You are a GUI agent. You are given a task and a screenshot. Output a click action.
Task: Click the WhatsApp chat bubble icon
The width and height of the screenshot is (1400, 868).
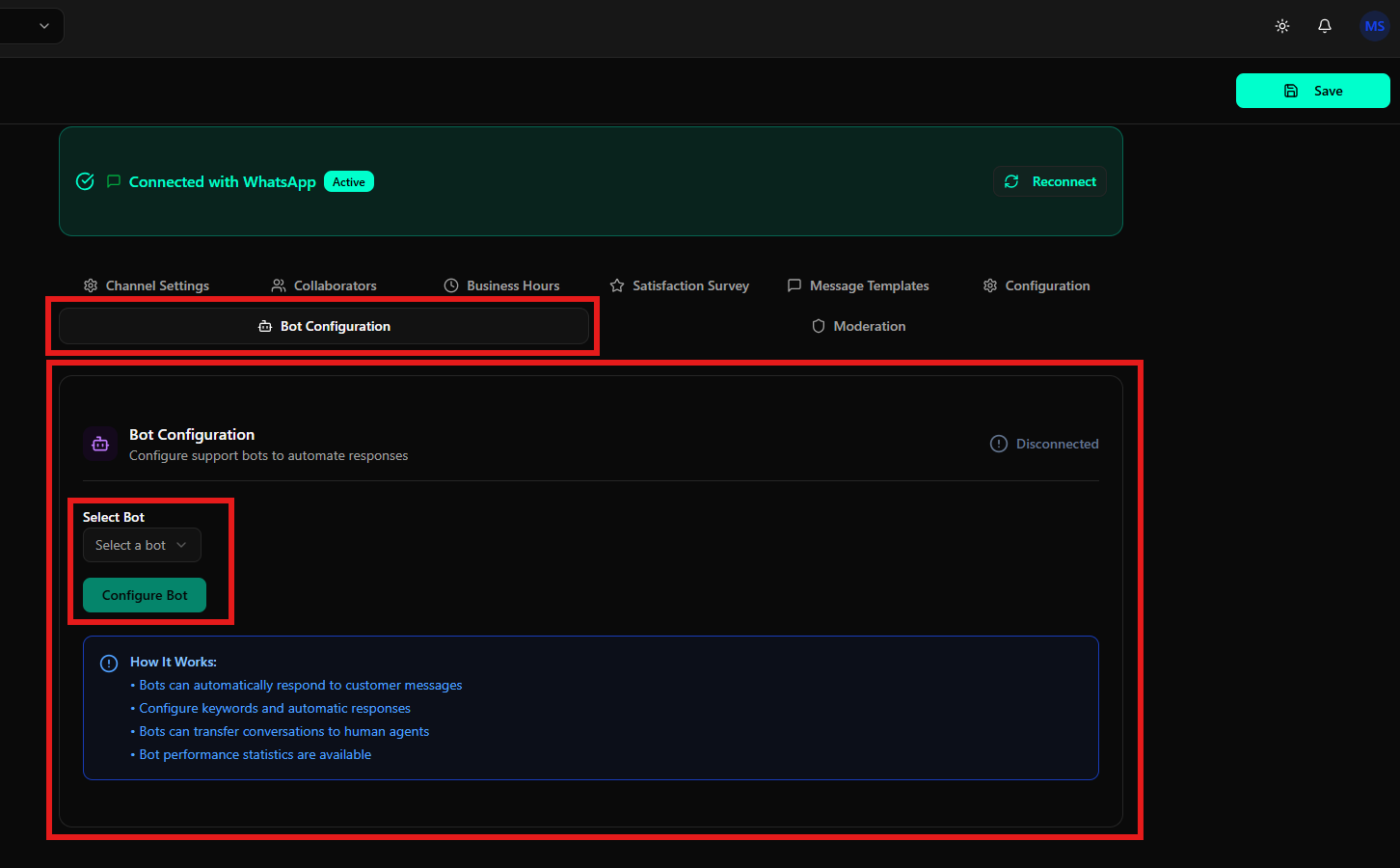coord(114,181)
